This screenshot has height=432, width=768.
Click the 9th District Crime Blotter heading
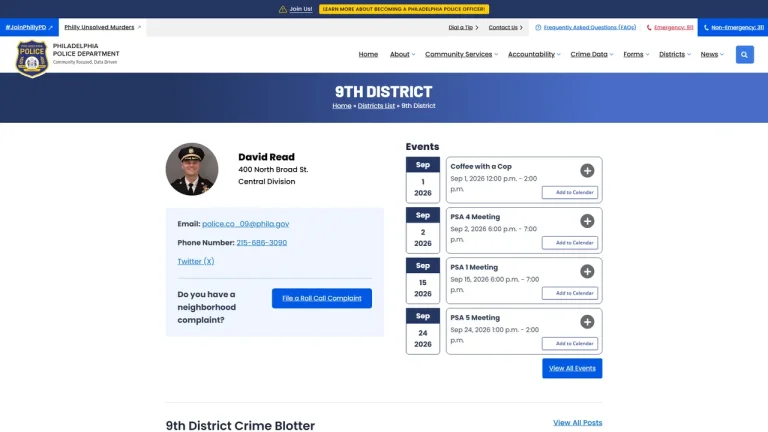click(240, 426)
